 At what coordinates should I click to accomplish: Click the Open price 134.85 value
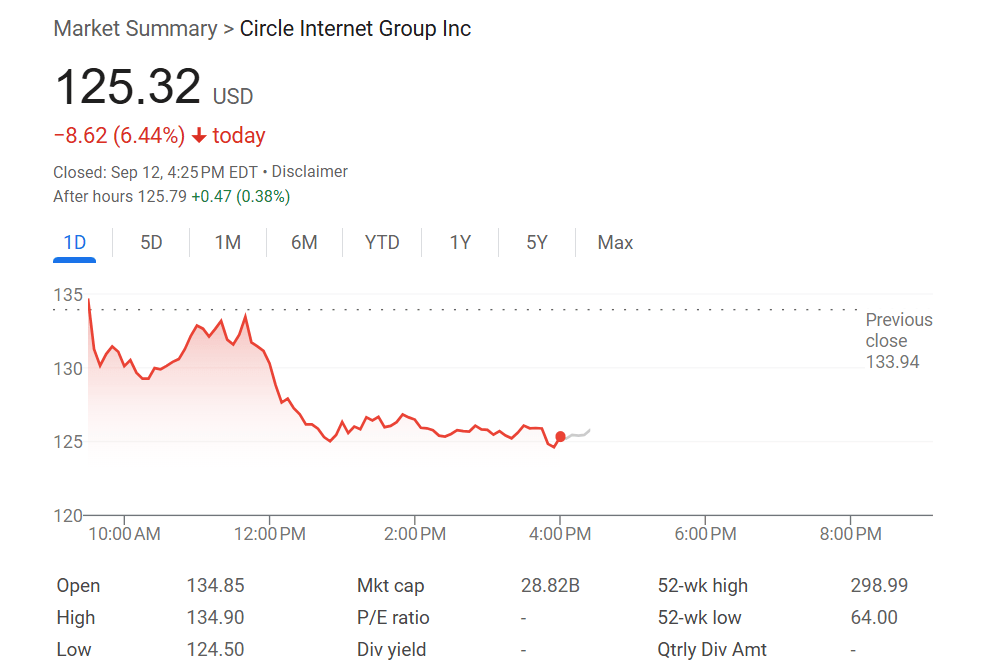coord(215,586)
